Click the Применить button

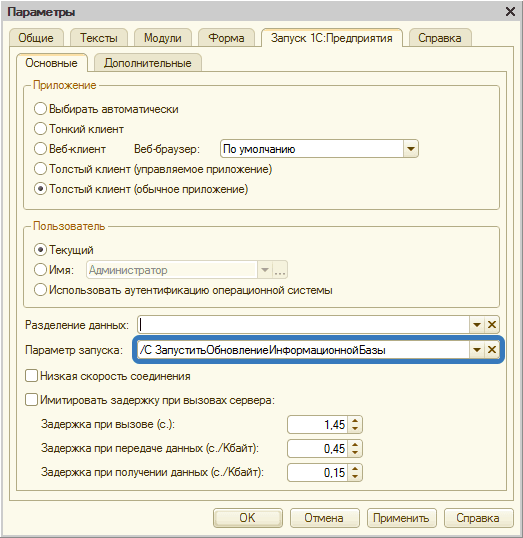(401, 518)
